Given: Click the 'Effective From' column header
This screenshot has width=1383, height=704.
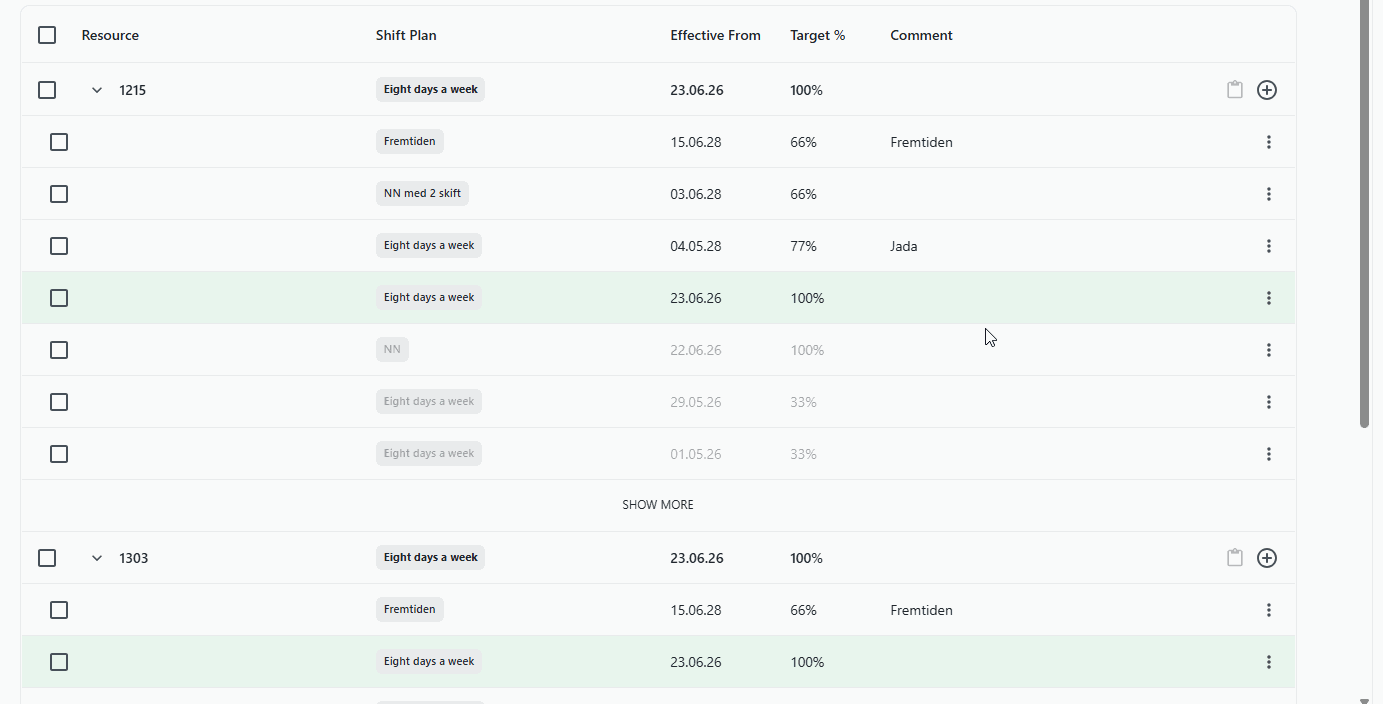Looking at the screenshot, I should 715,35.
